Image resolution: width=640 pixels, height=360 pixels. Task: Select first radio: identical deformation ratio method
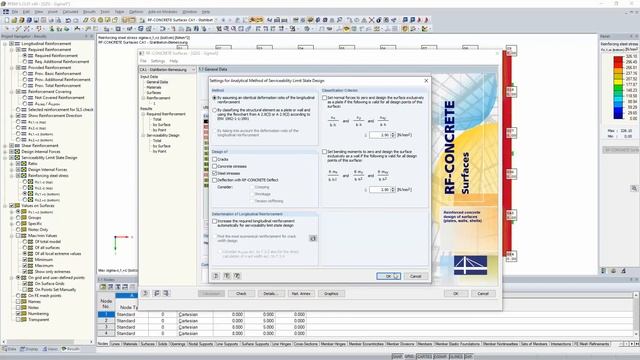(215, 98)
